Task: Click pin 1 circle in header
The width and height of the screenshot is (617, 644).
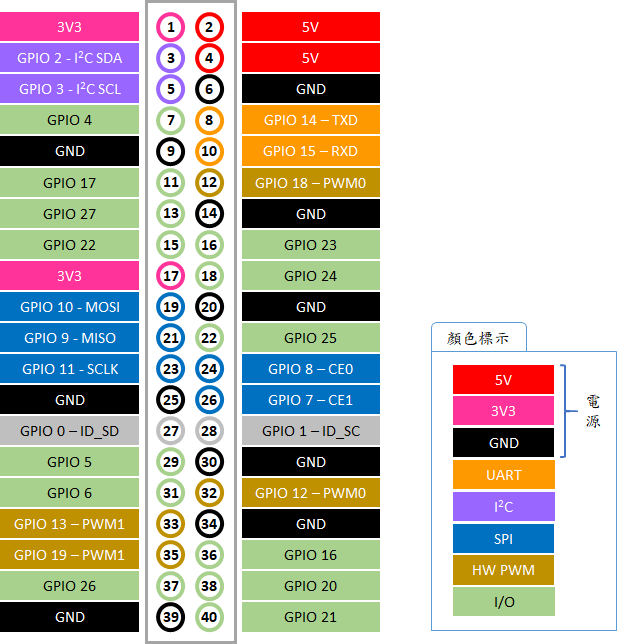Action: (171, 27)
